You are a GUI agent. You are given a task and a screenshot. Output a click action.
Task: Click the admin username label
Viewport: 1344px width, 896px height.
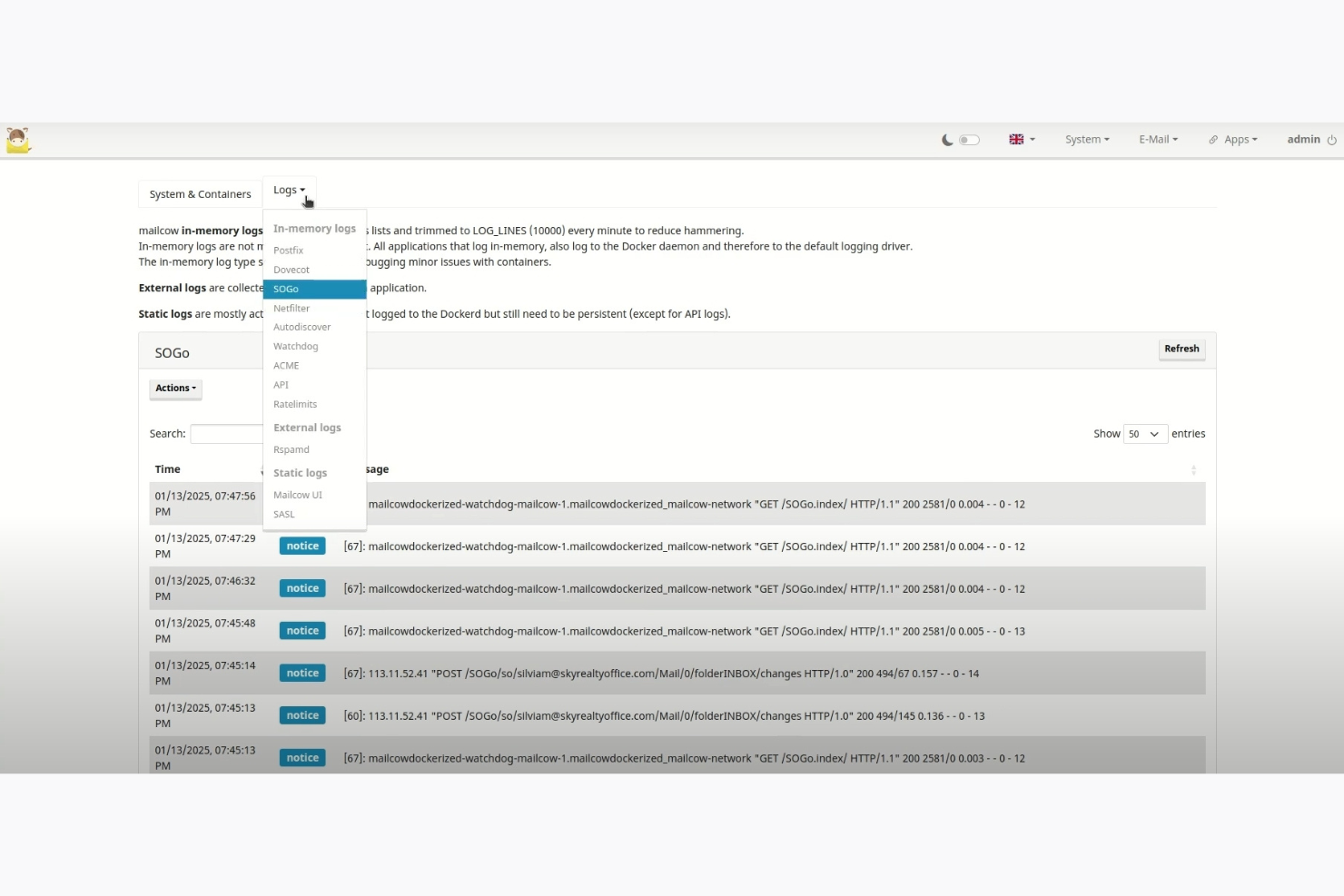1303,140
